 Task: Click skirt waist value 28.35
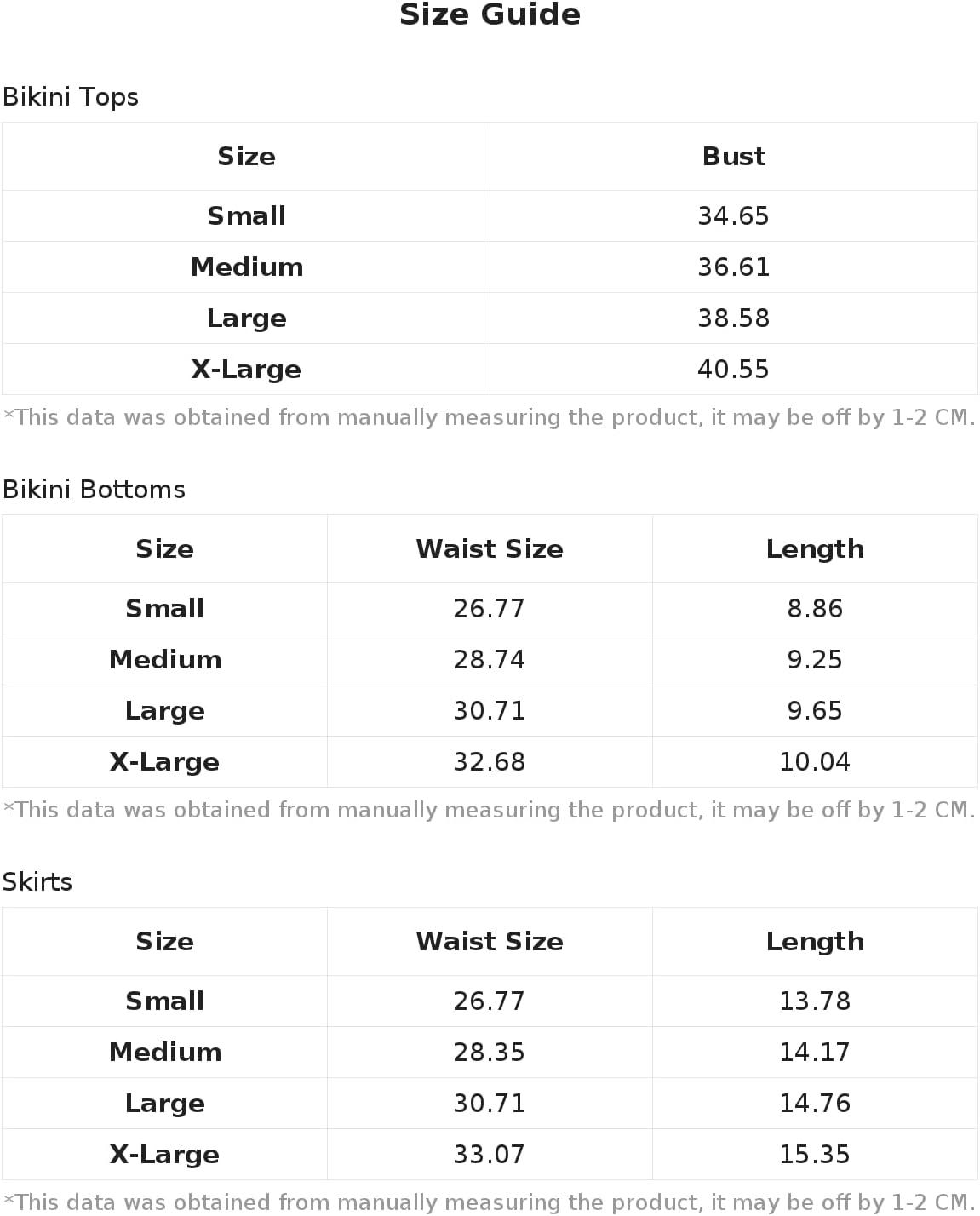click(x=490, y=1053)
